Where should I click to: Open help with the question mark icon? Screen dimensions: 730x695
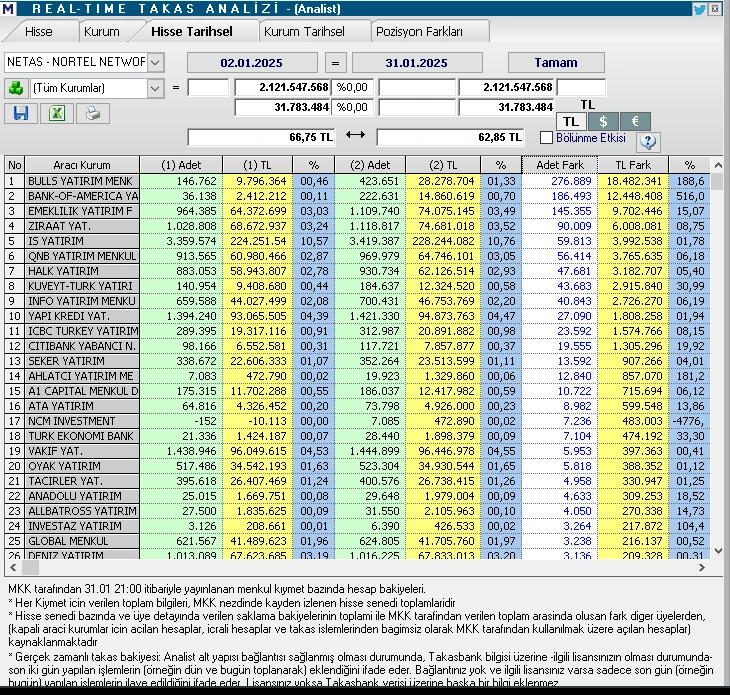pyautogui.click(x=648, y=141)
